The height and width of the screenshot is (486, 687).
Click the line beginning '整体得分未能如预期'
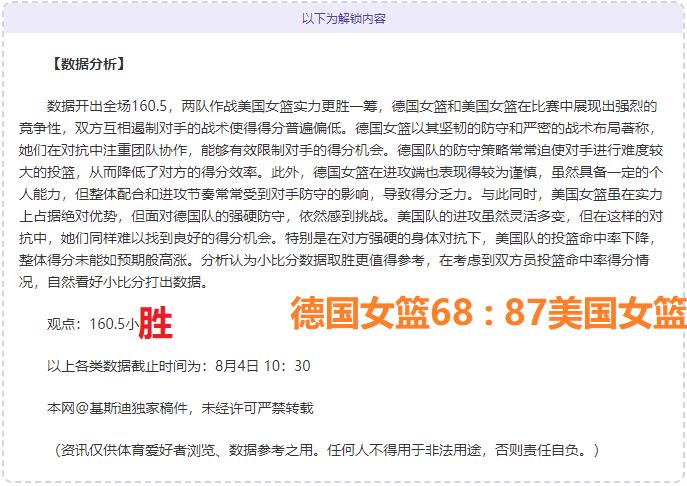[334, 260]
